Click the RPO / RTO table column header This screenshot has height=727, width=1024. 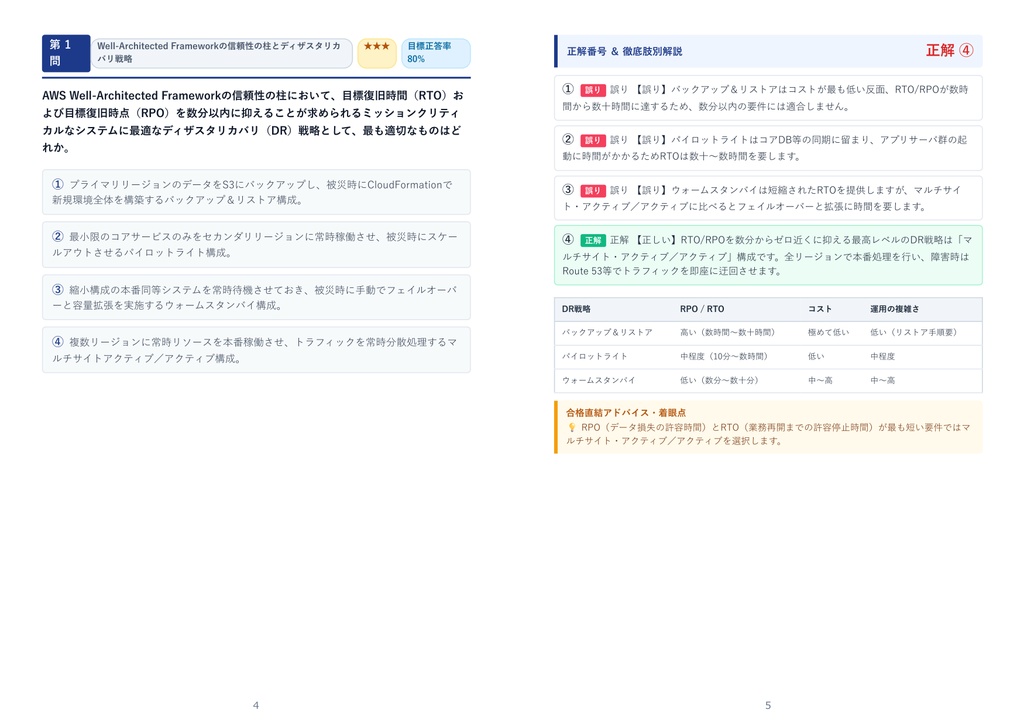pyautogui.click(x=702, y=309)
